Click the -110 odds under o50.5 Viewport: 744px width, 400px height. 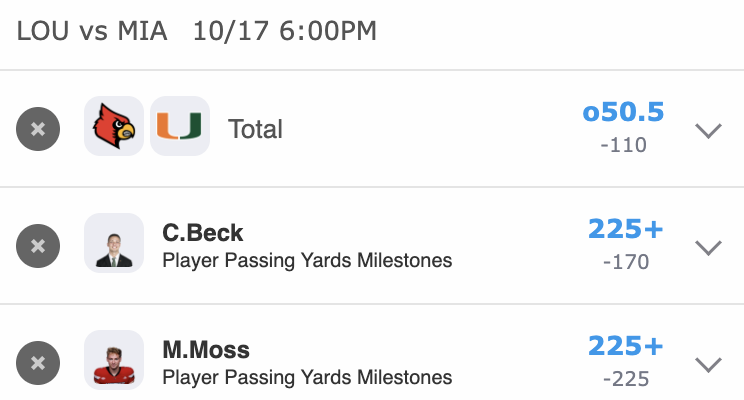point(624,145)
